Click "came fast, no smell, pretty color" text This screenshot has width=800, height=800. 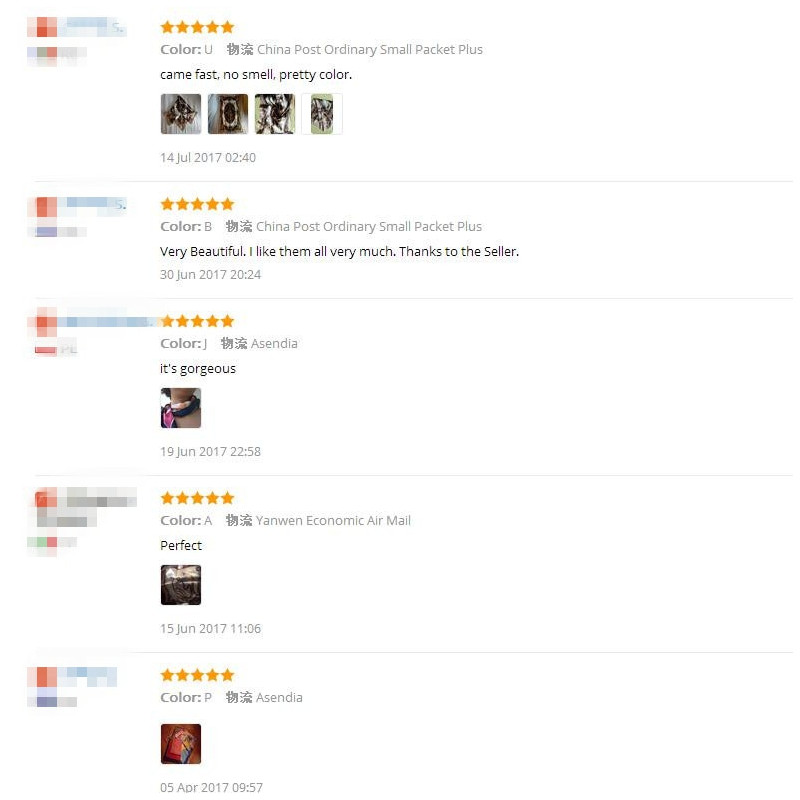pyautogui.click(x=256, y=74)
